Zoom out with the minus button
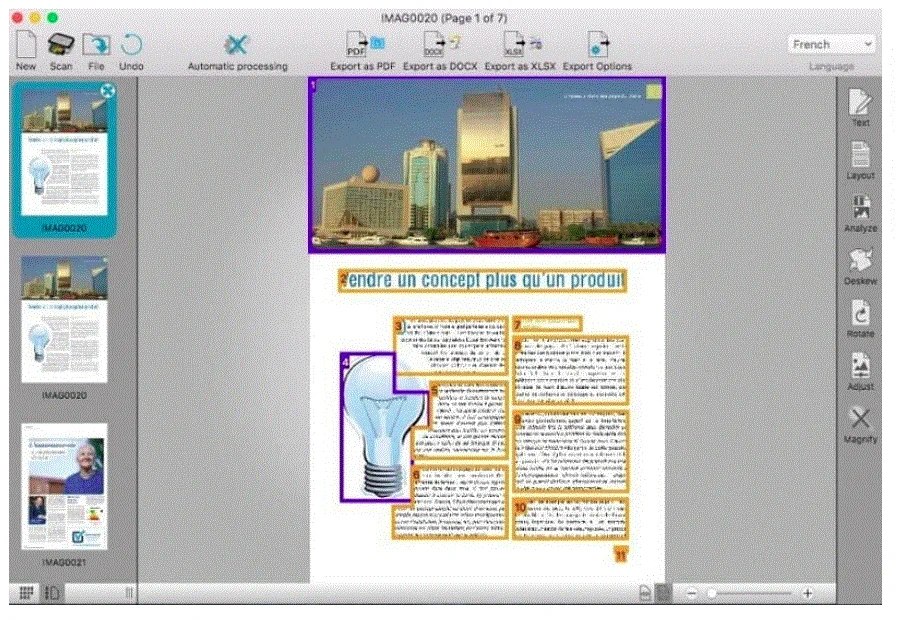Viewport: 897px width, 621px height. pos(691,594)
